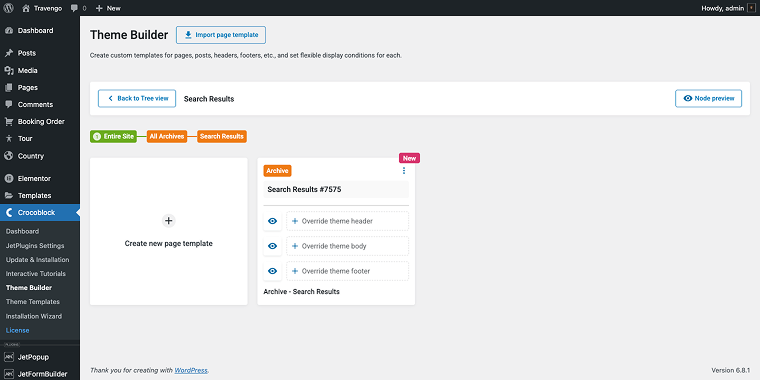
Task: Toggle header visibility eye icon
Action: pos(272,221)
